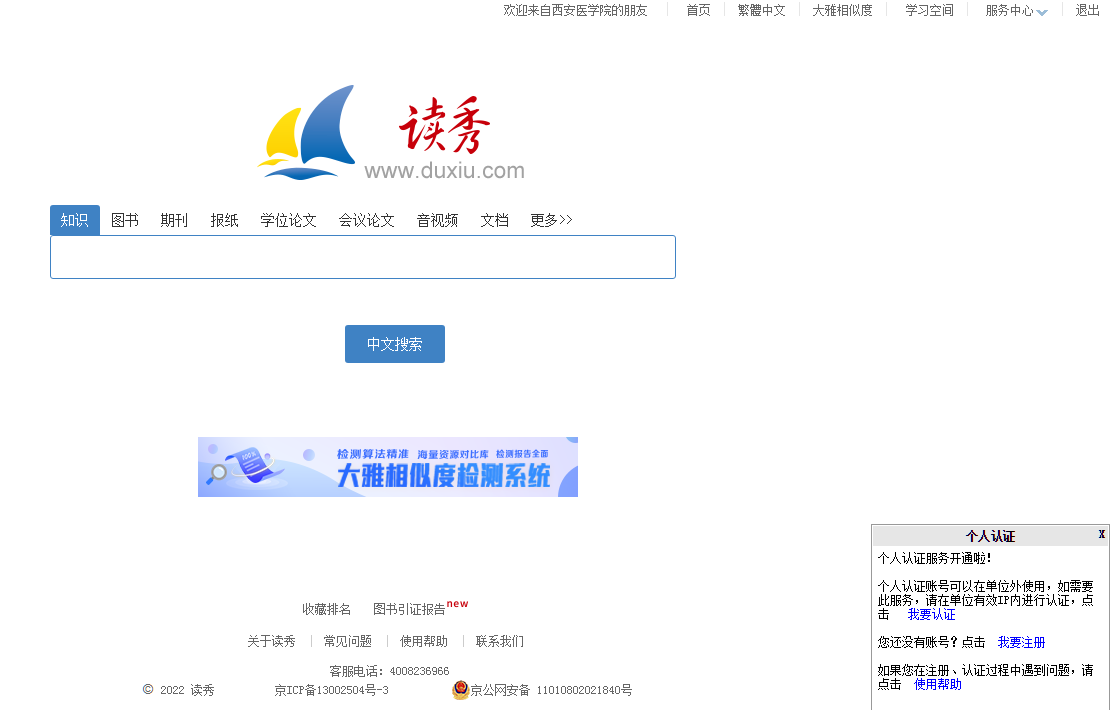Open 常见问题 link

pos(348,641)
